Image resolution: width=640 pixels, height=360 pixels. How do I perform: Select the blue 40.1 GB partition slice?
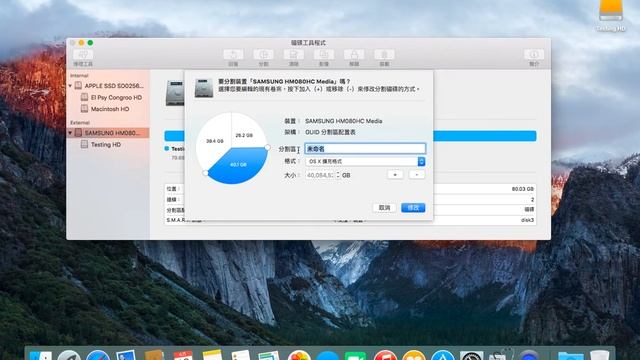coord(238,165)
